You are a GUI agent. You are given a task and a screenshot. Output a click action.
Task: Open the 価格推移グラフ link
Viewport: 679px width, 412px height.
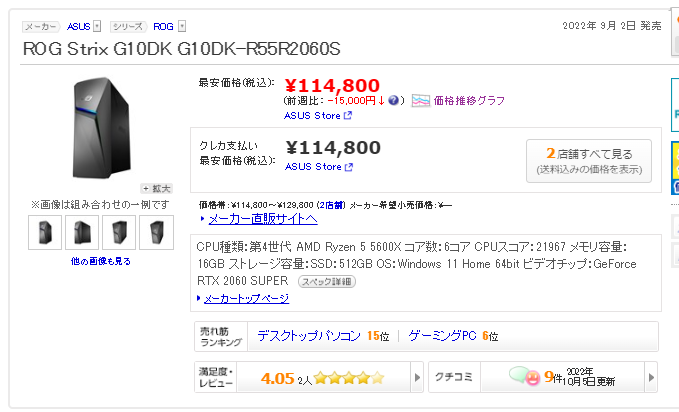(x=470, y=101)
